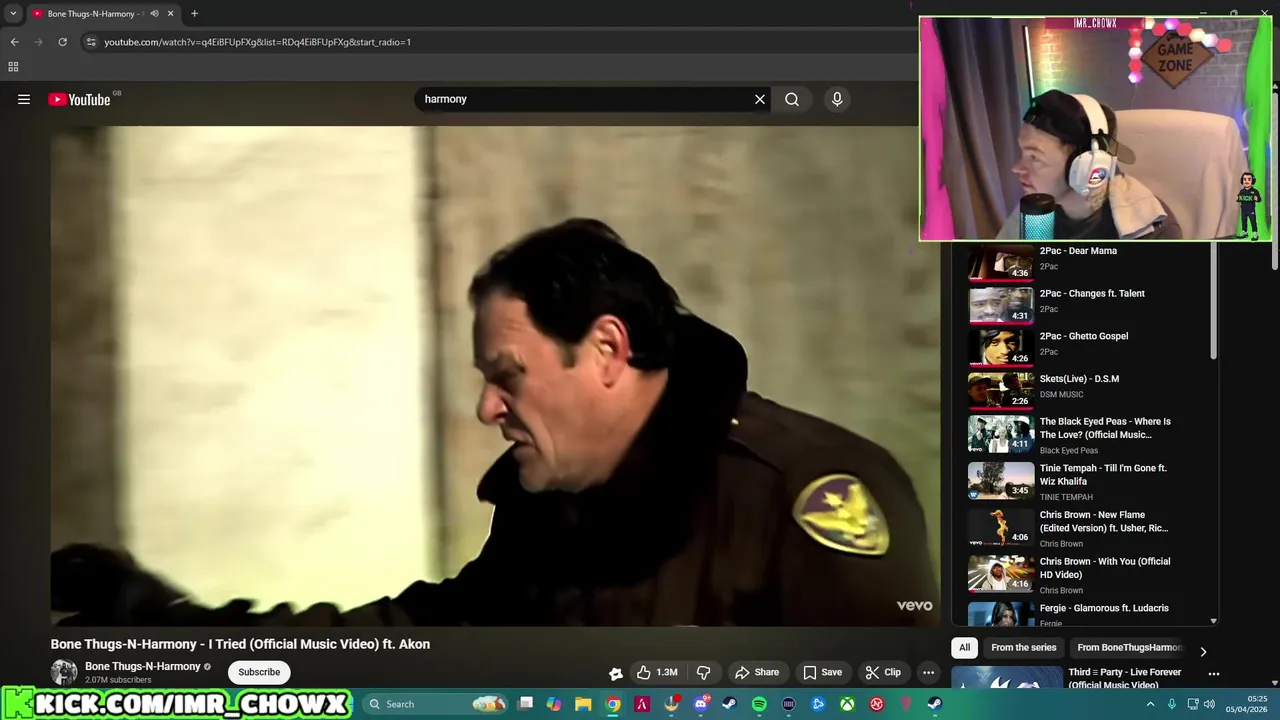This screenshot has width=1280, height=720.
Task: View site information icon in address bar
Action: [91, 42]
